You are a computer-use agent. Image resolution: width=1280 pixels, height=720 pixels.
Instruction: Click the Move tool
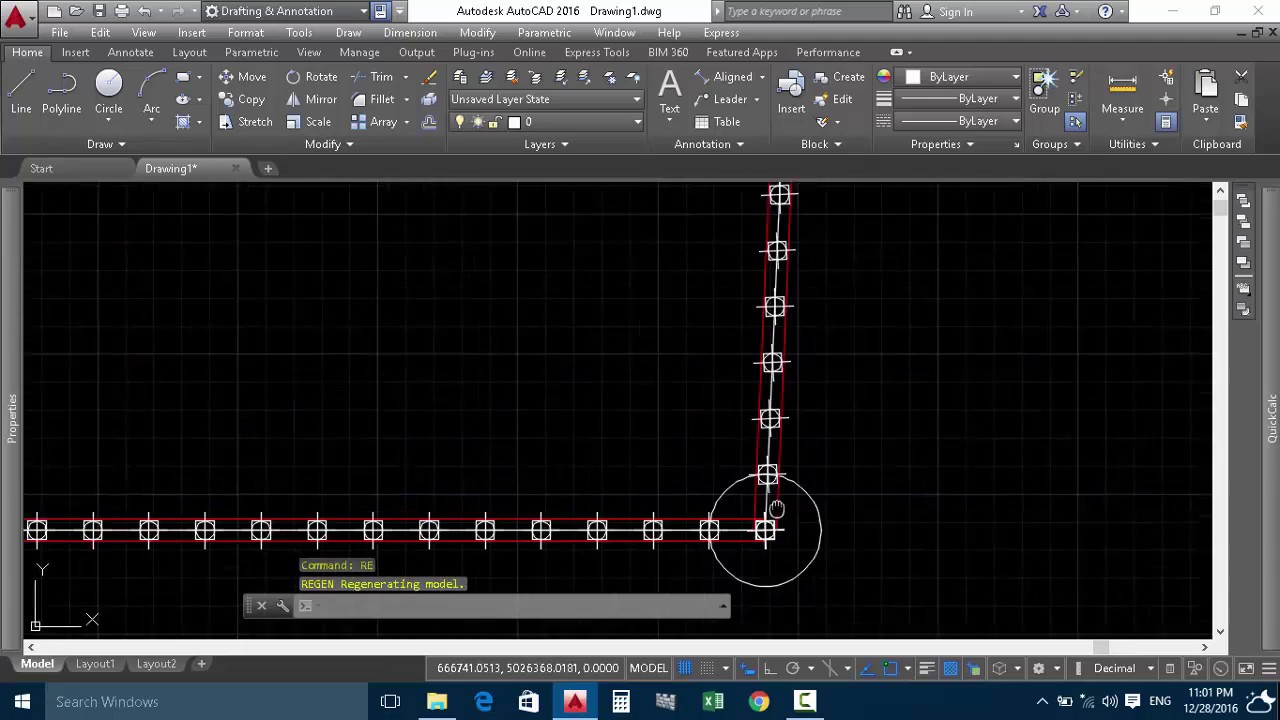coord(242,77)
